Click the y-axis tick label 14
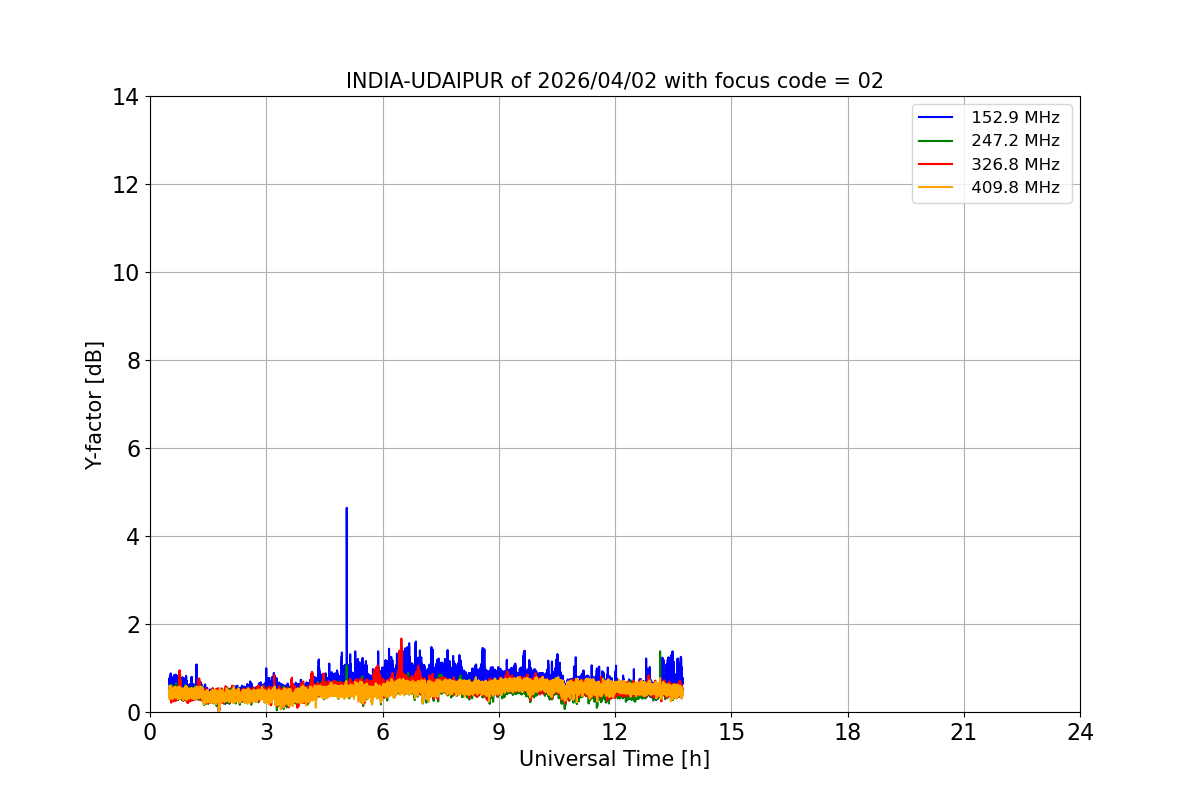 click(125, 97)
